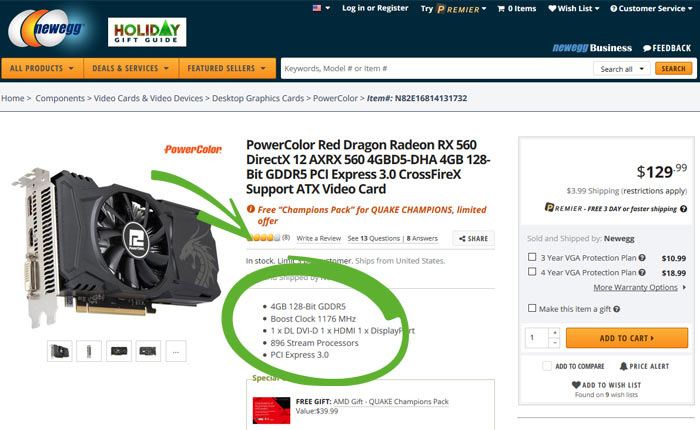
Task: Click the help icon beside 3 Year VGA Protection Plan
Action: (642, 258)
